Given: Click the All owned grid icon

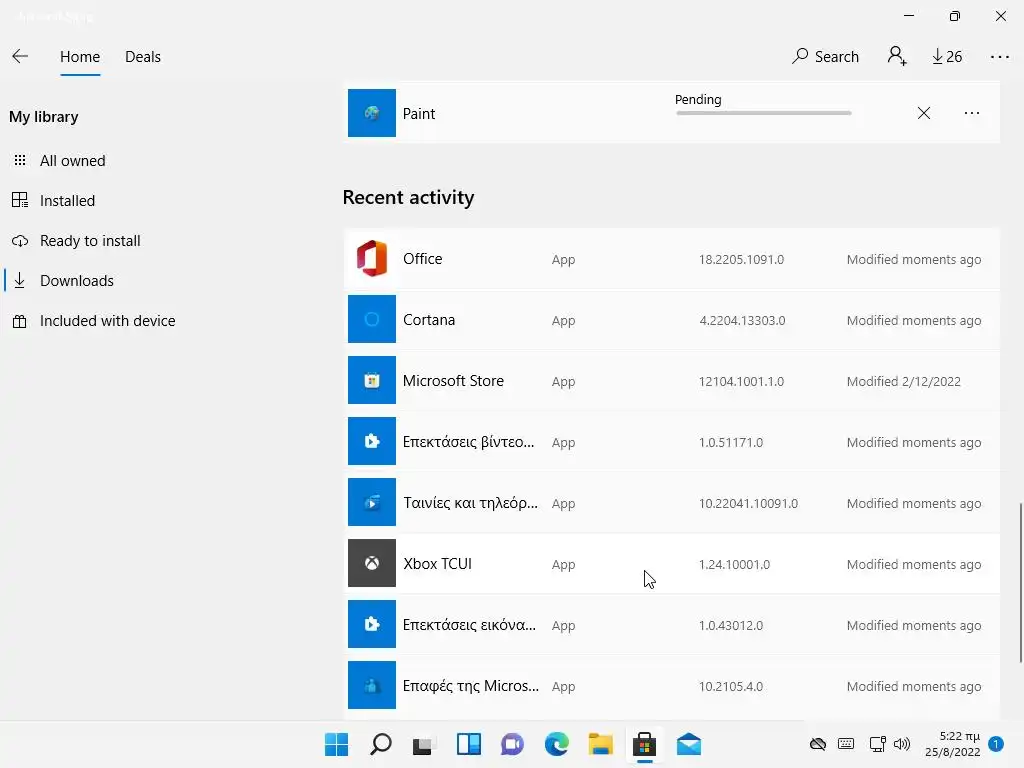Looking at the screenshot, I should (20, 160).
